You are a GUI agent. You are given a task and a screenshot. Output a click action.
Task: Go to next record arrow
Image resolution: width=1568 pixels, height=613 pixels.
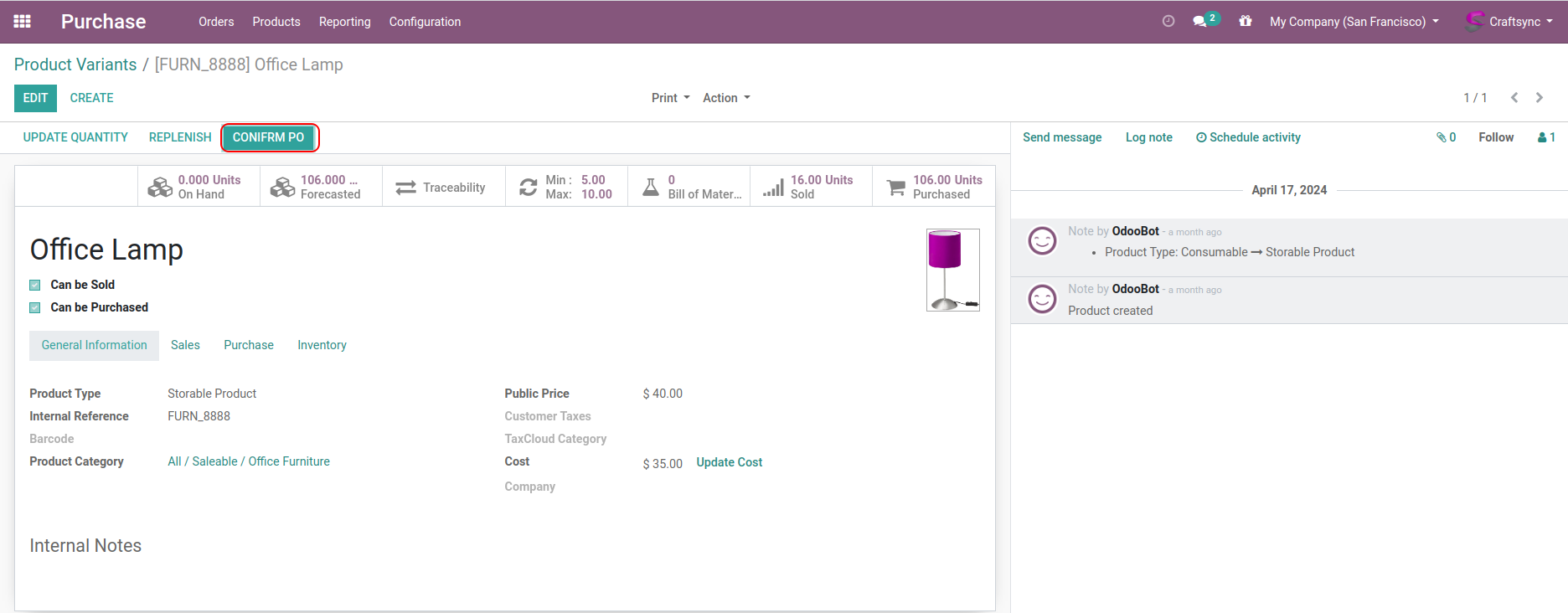(1540, 98)
